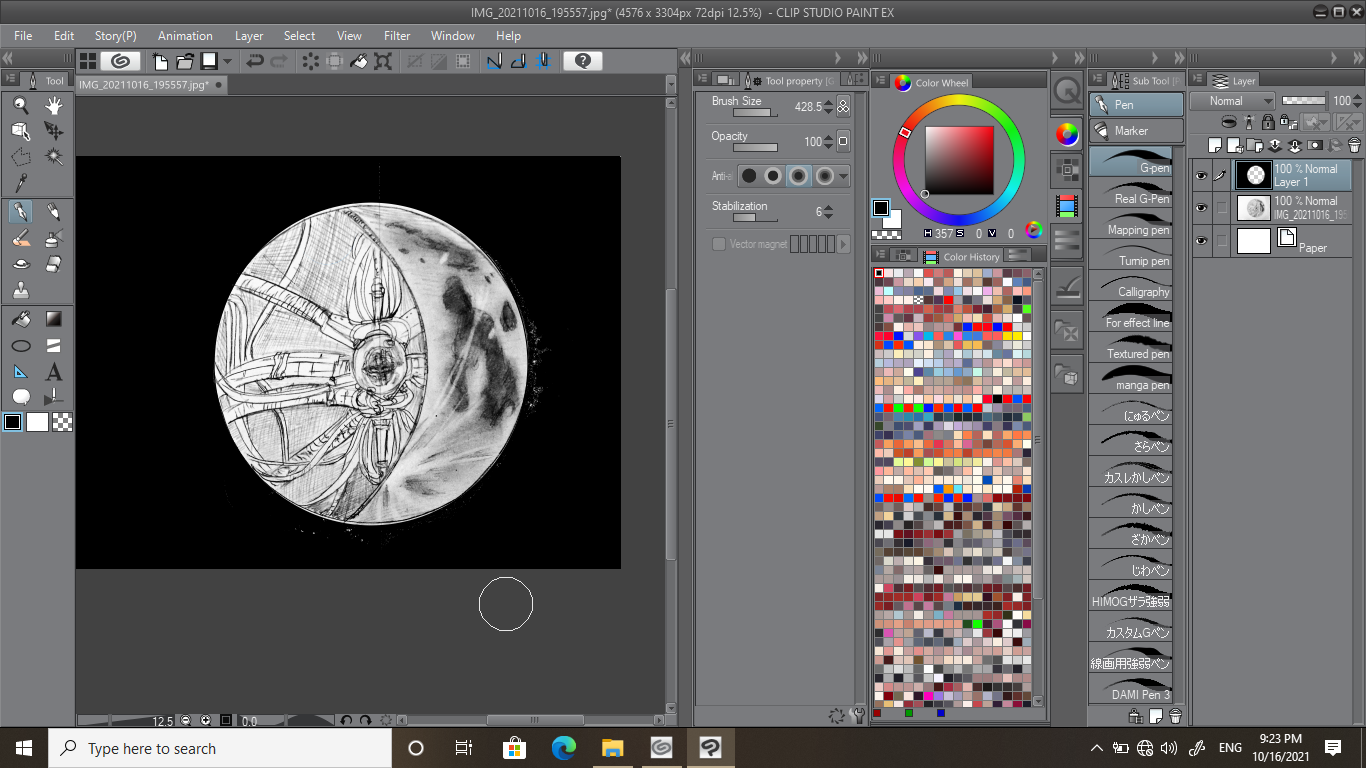Click the transparent color swatch in Tool palette
1366x772 pixels.
pos(62,422)
